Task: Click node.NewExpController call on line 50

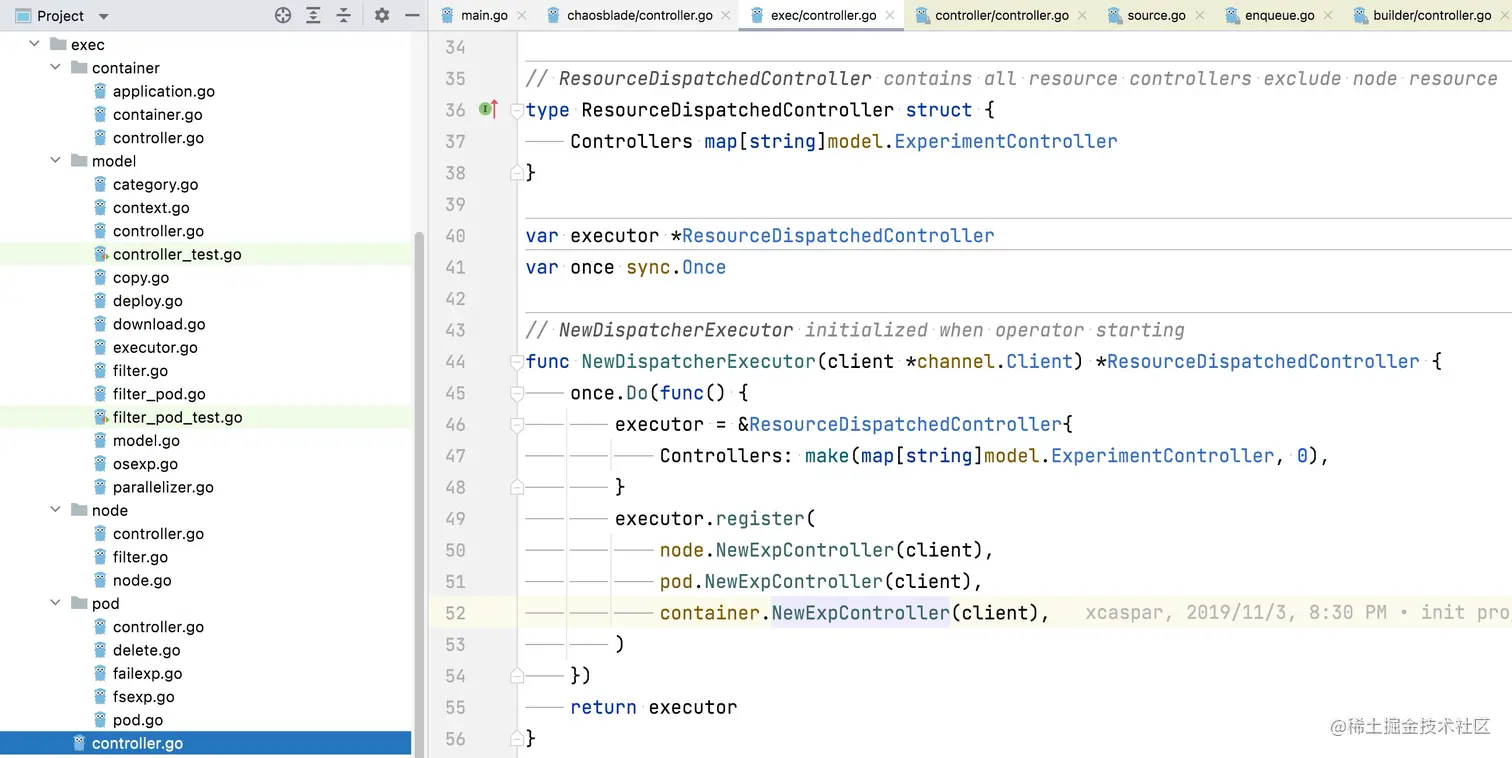Action: [826, 550]
